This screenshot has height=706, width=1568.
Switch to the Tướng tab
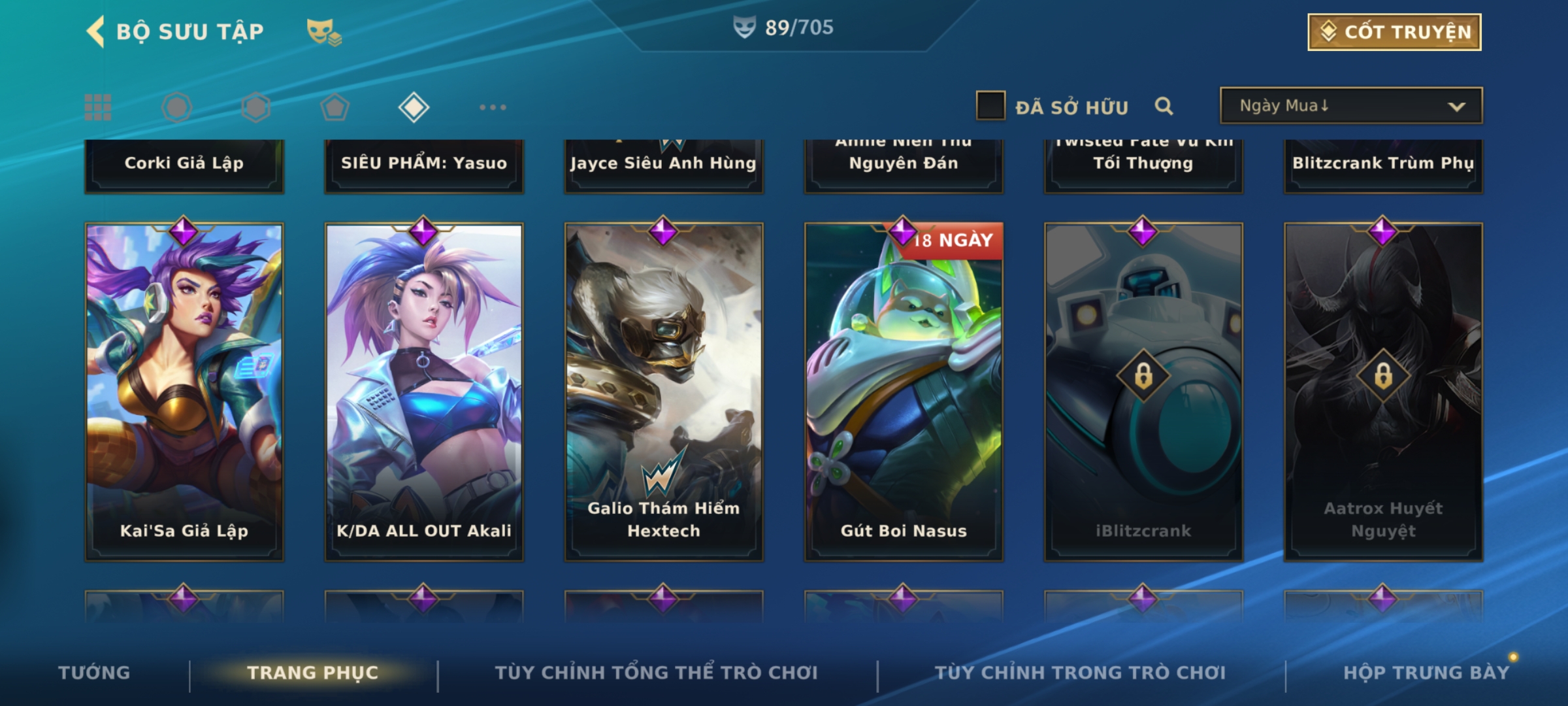click(94, 673)
